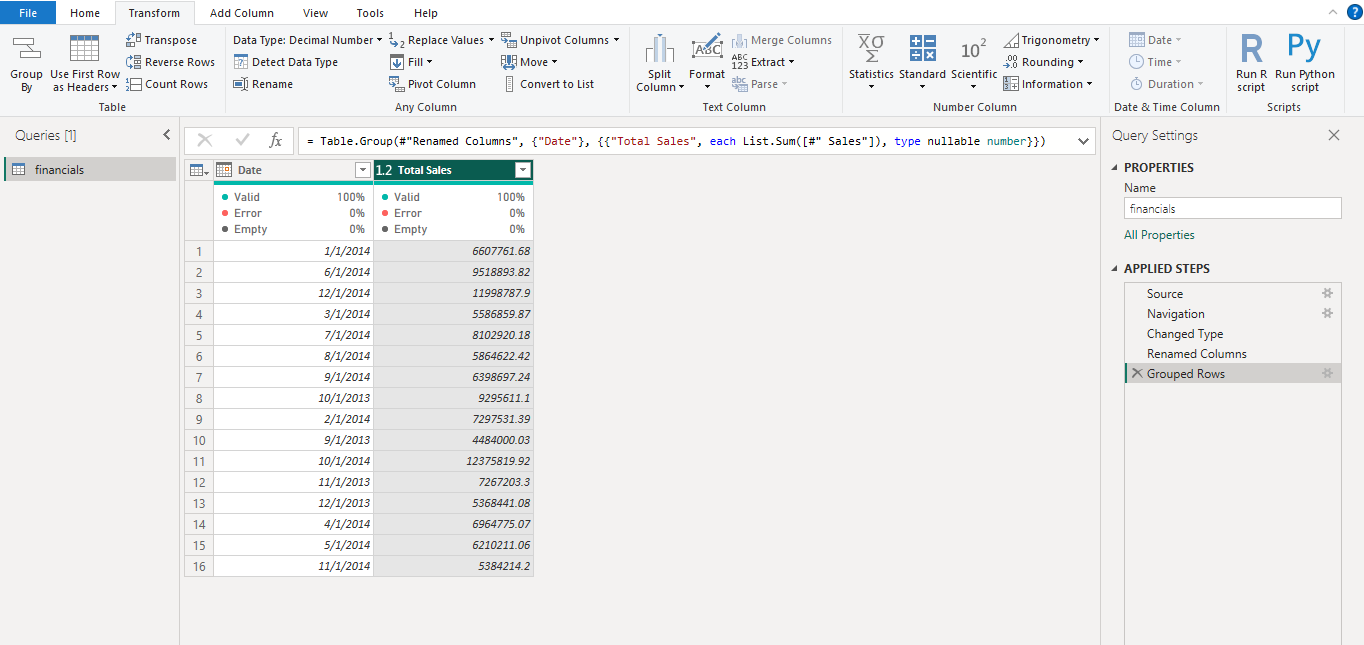
Task: Open settings gear for Navigation step
Action: 1327,313
